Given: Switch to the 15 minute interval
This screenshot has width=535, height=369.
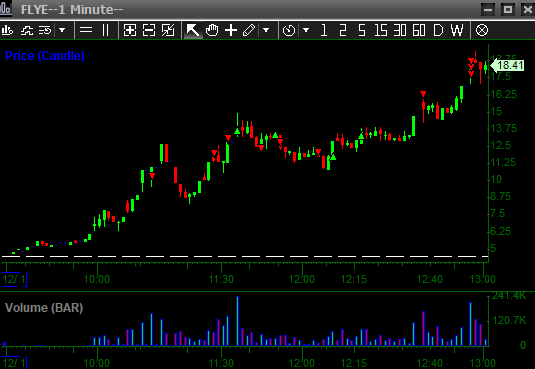Looking at the screenshot, I should [381, 30].
